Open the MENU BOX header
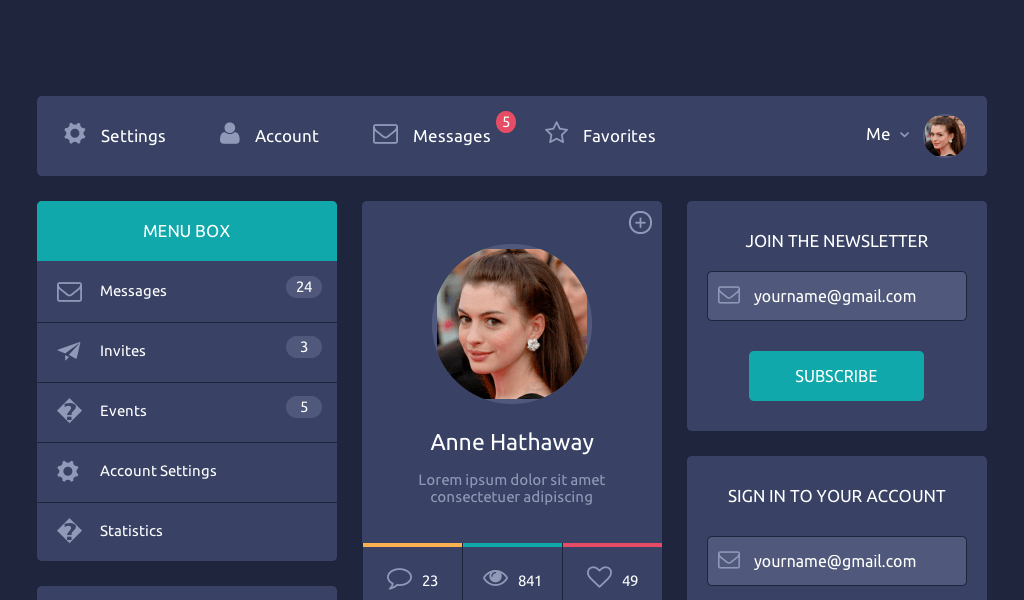Image resolution: width=1024 pixels, height=600 pixels. 186,231
